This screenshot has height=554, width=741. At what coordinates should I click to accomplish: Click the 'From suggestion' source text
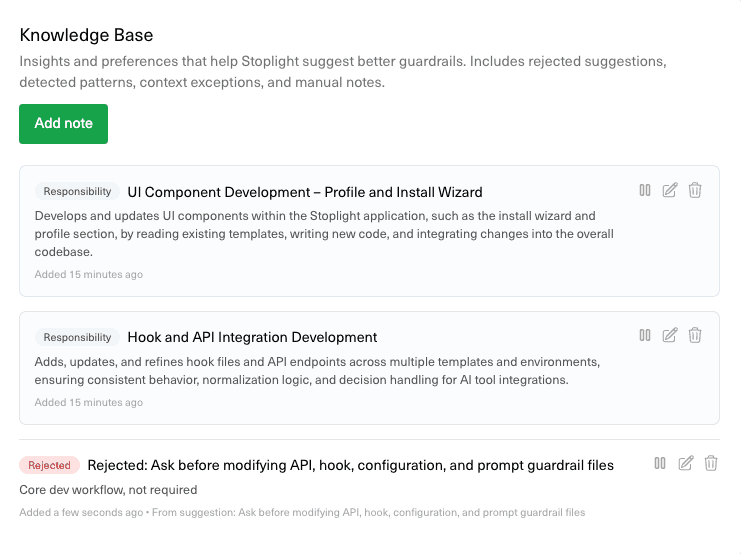[x=379, y=513]
